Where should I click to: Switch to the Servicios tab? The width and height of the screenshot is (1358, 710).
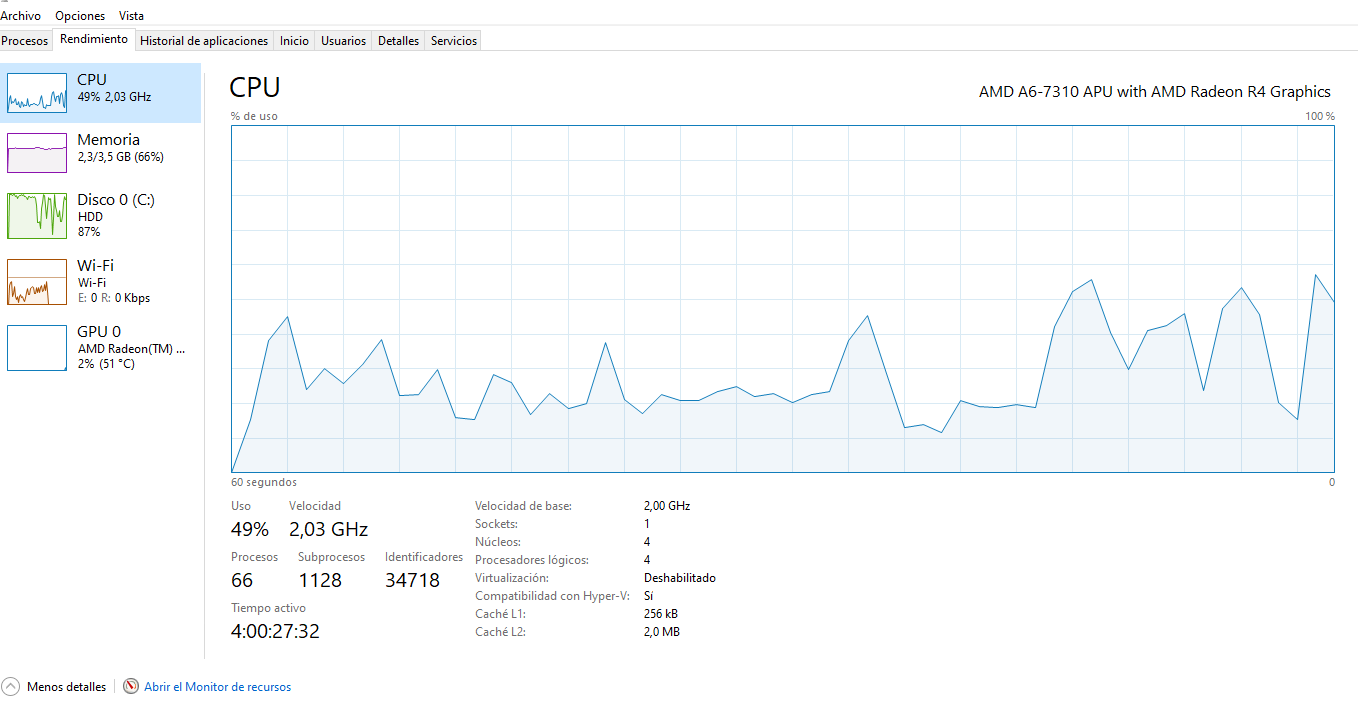pos(454,41)
